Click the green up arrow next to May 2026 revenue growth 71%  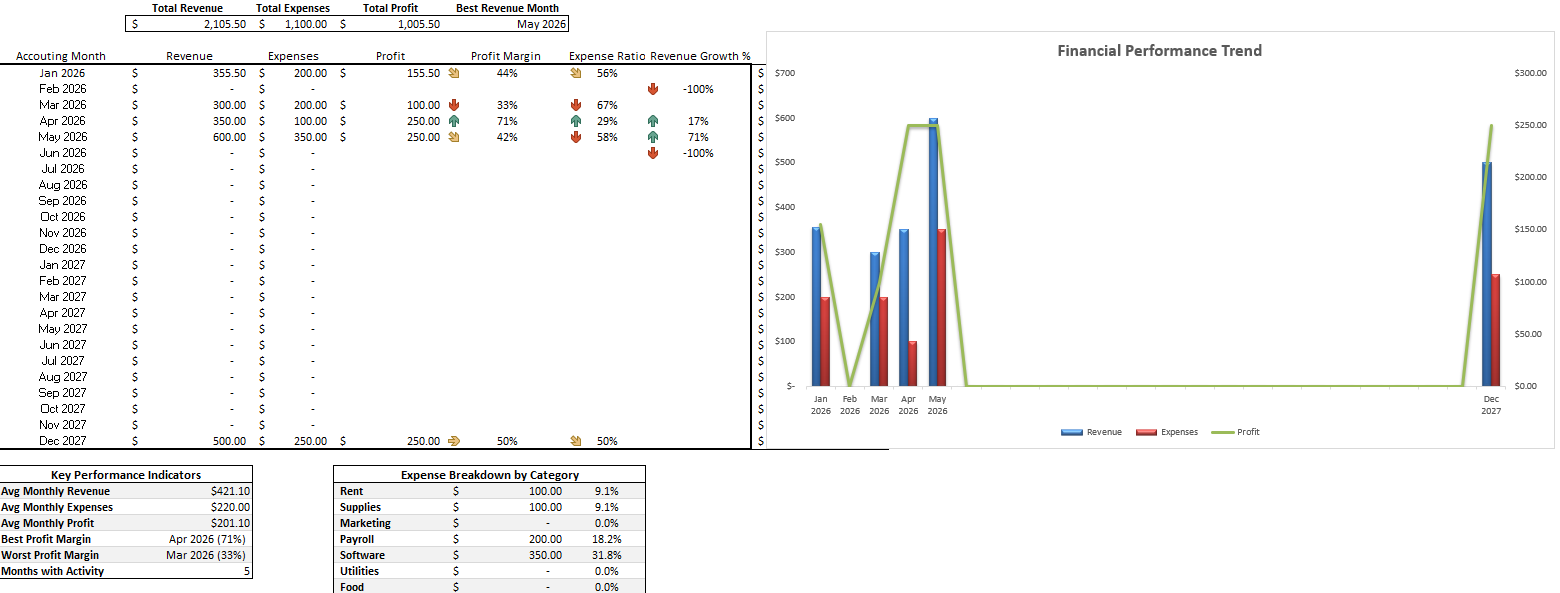[651, 137]
